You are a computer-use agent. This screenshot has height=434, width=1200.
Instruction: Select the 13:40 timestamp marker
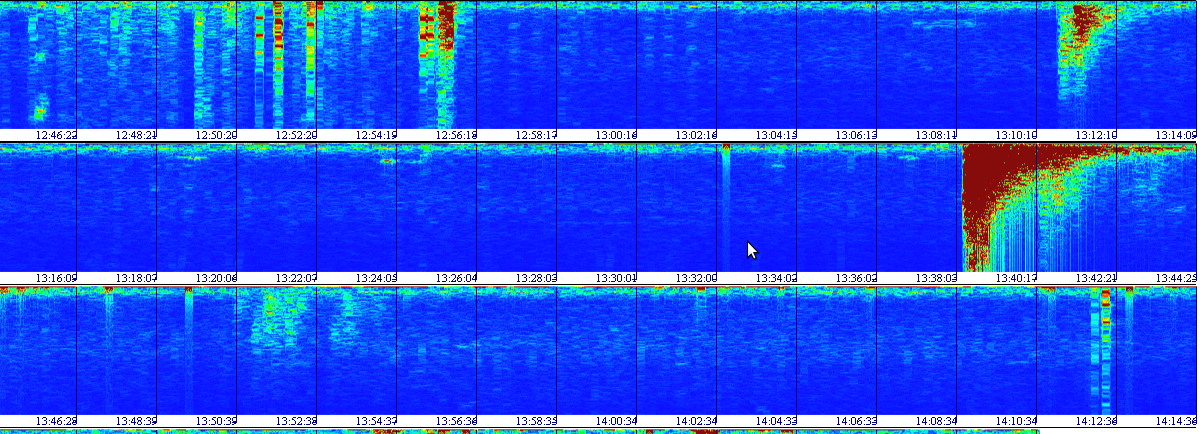tap(1016, 278)
